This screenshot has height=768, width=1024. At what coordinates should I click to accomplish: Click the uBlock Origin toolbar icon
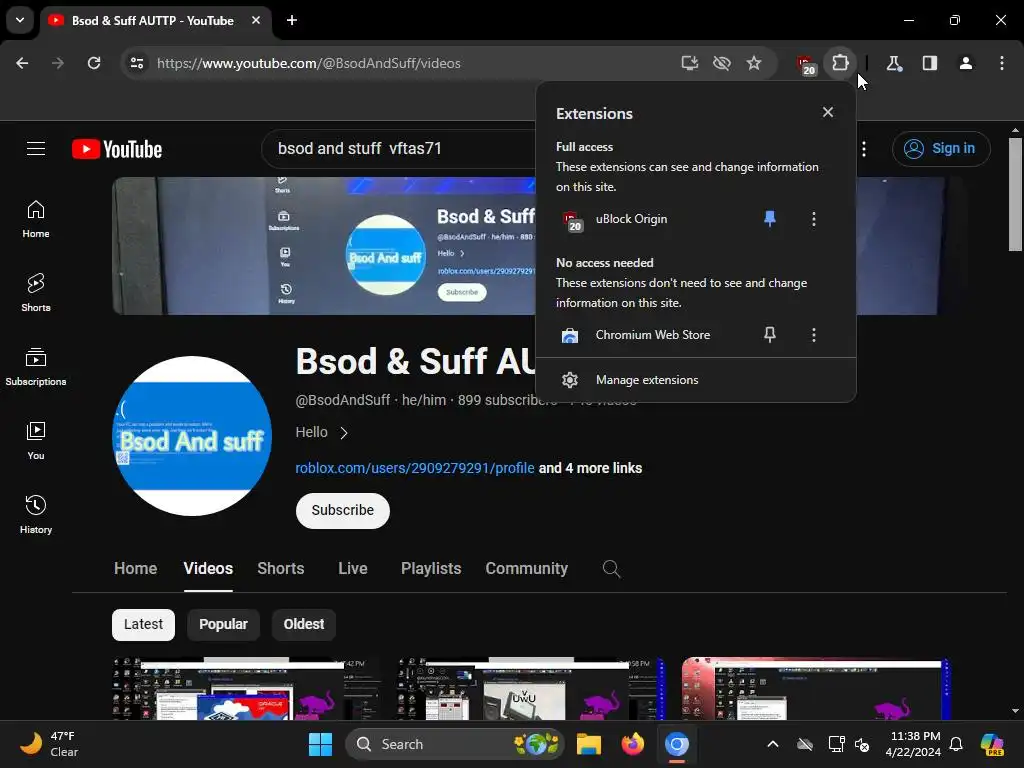(x=806, y=65)
